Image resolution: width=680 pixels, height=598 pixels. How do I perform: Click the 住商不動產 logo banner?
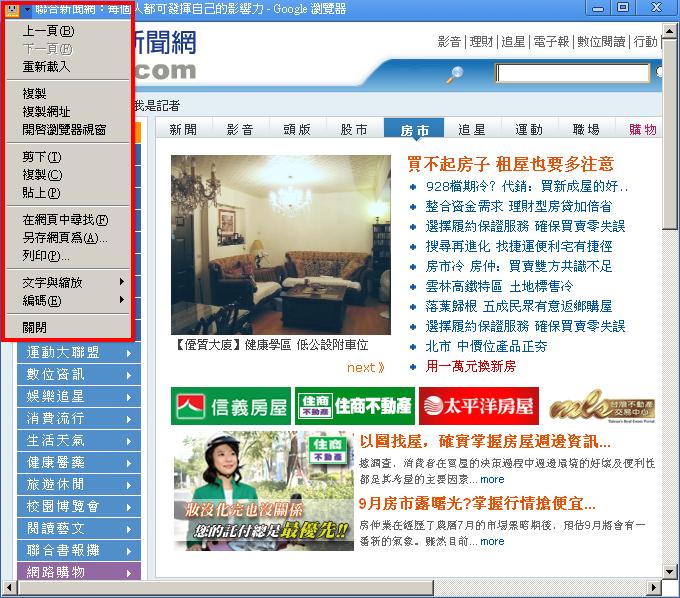355,406
